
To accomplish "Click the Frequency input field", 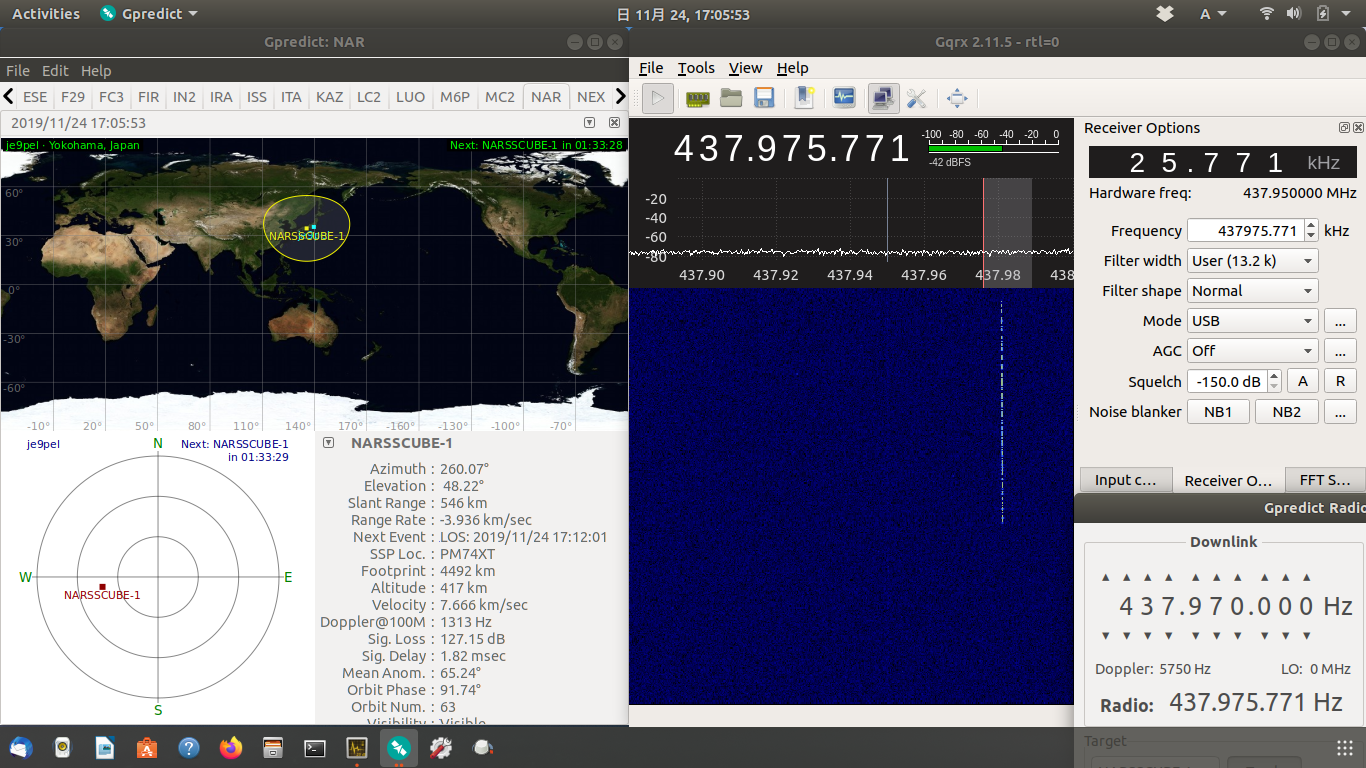I will click(x=1246, y=231).
